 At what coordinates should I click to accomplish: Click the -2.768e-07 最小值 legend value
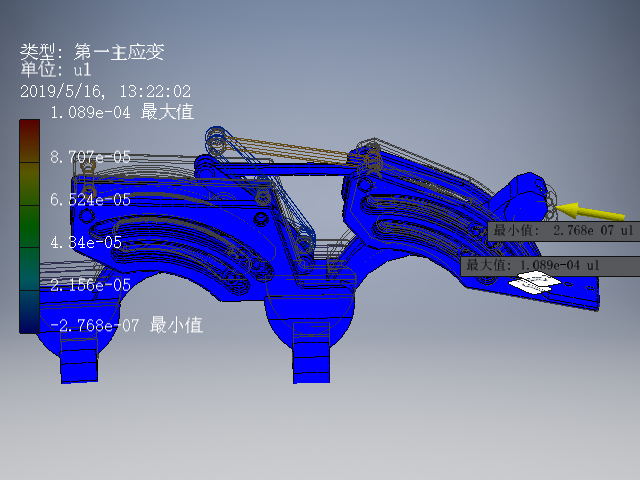[126, 325]
